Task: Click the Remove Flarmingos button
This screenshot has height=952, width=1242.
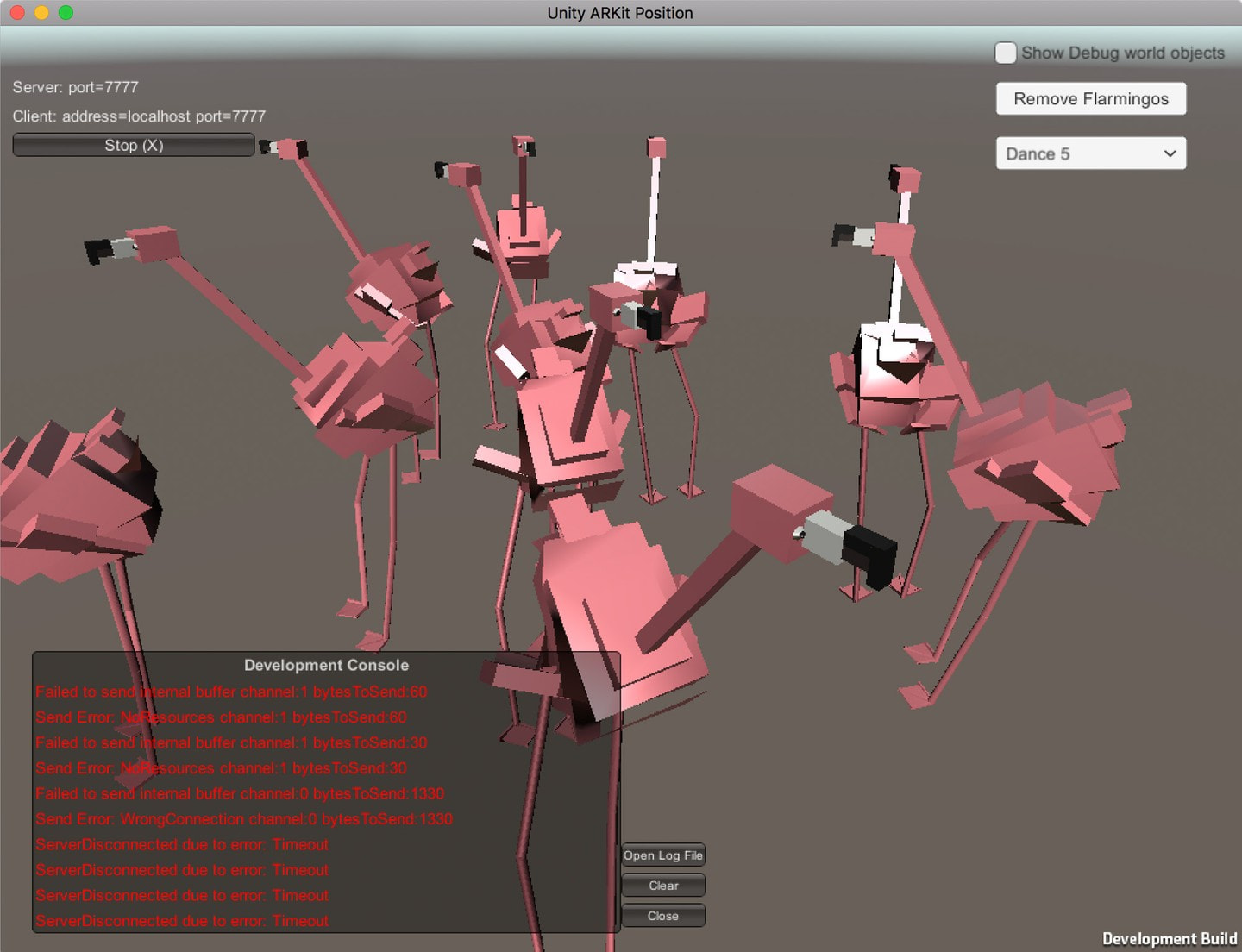Action: [x=1091, y=98]
